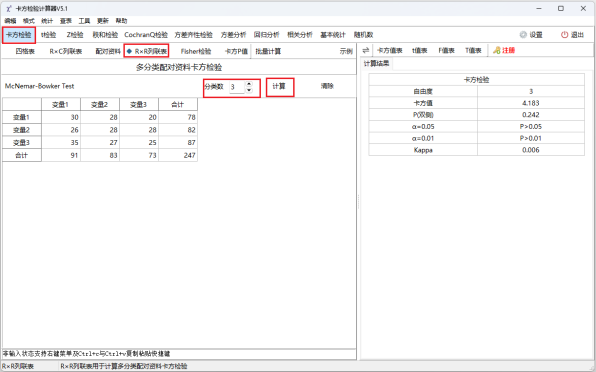Switch to the t检验 tab
Viewport: 596px width, 372px height.
[49, 35]
